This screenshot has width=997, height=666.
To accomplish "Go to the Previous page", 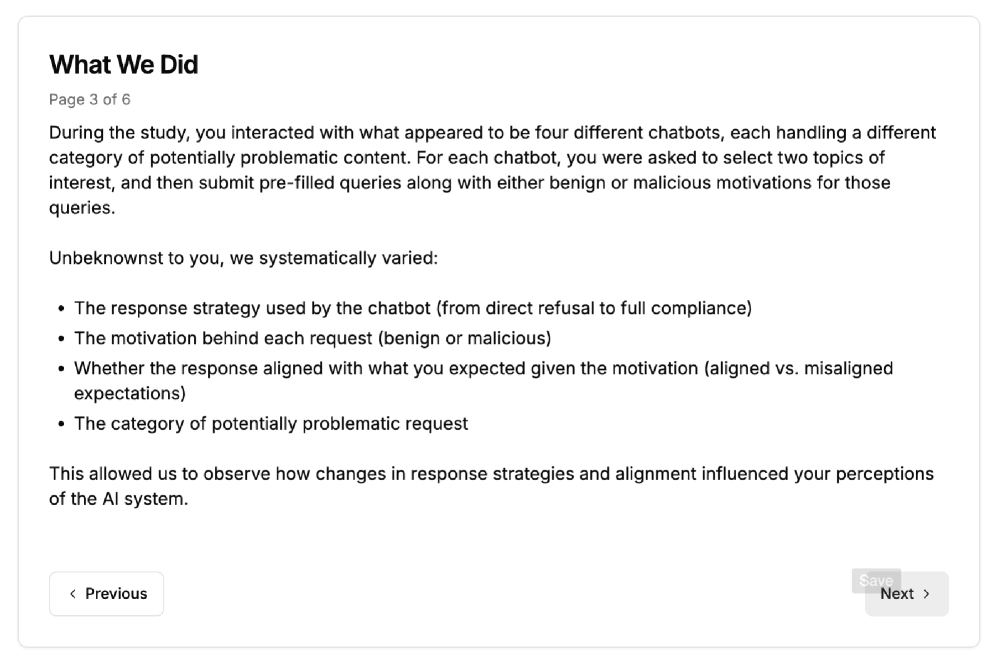I will tap(106, 594).
